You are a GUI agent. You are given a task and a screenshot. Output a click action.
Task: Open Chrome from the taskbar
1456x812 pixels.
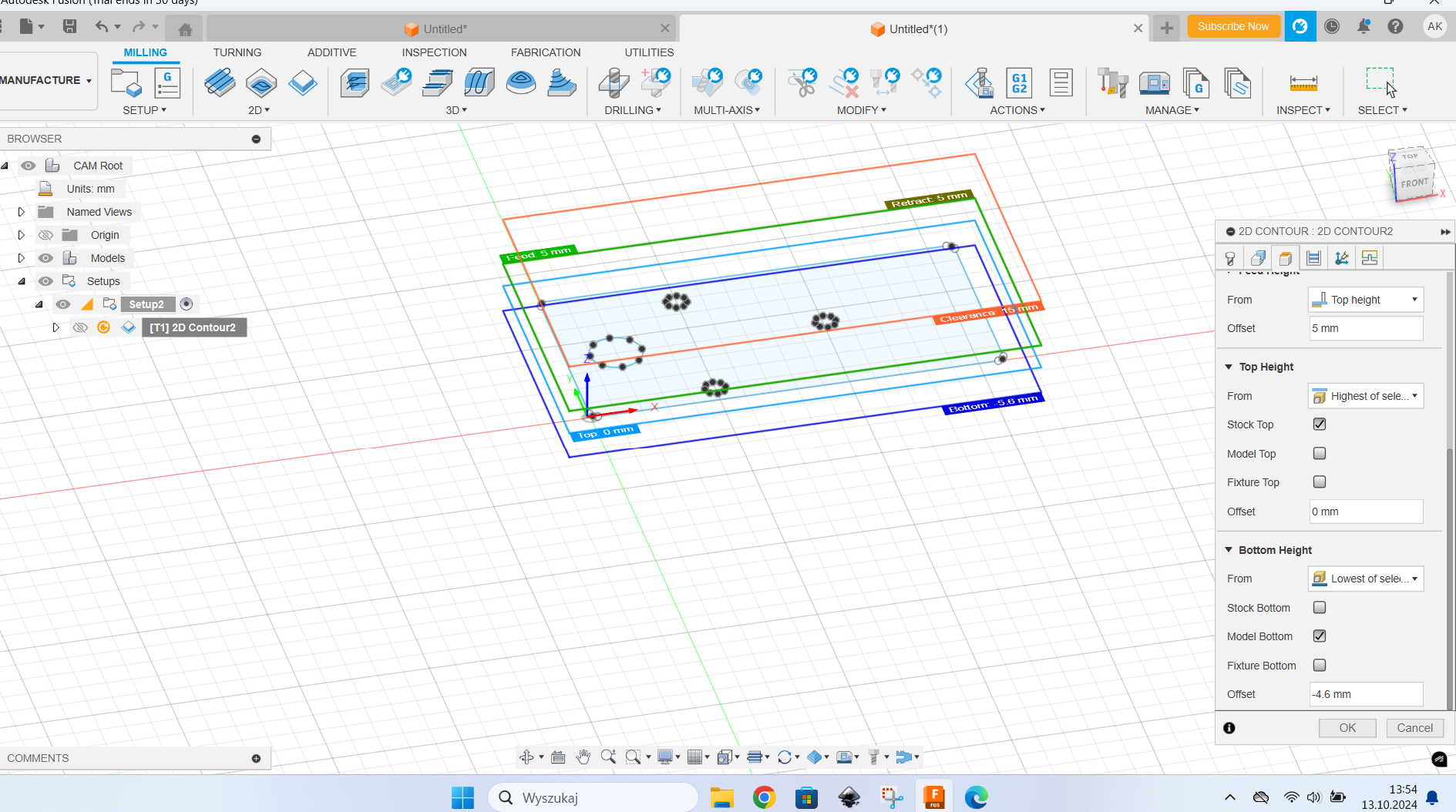764,797
